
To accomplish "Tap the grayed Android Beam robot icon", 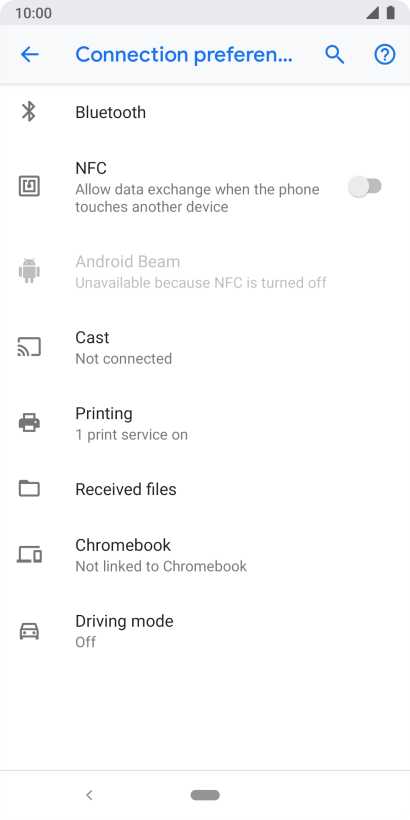I will 29,271.
